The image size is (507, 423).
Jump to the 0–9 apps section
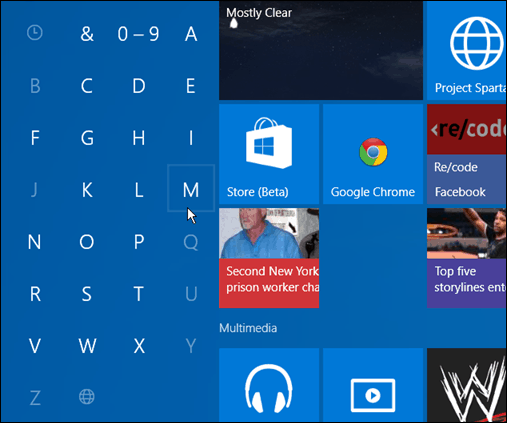[138, 34]
